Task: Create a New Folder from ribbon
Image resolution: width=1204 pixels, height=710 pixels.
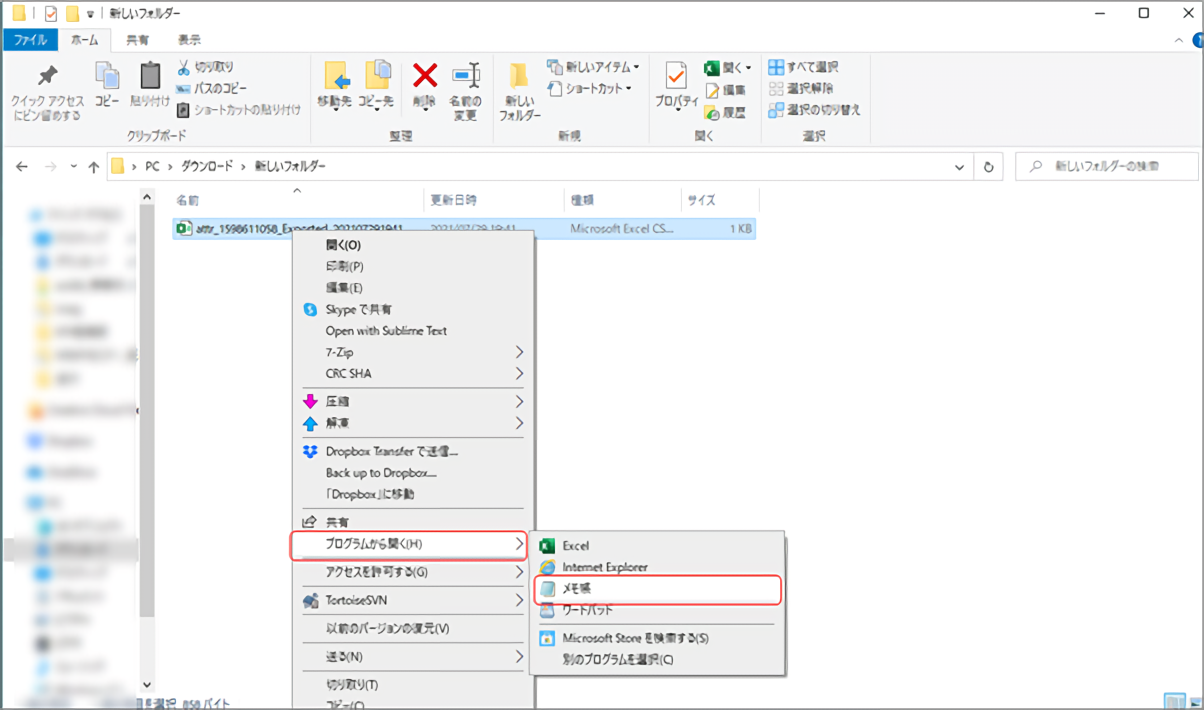Action: pos(520,92)
